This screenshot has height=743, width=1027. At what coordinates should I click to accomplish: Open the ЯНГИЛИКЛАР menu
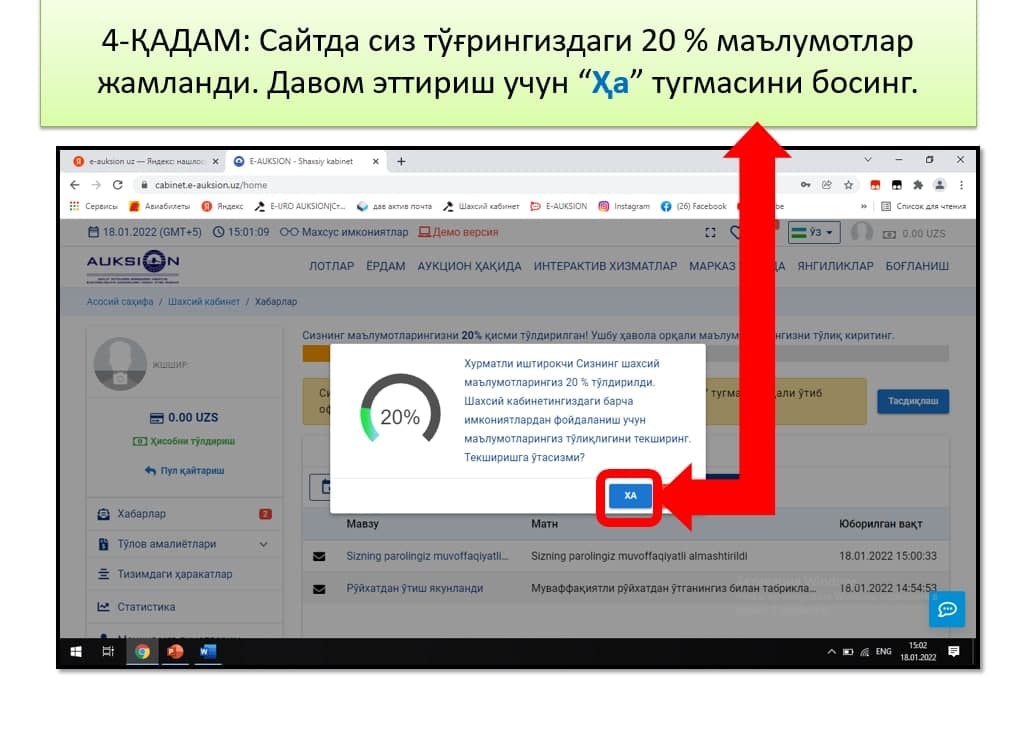pos(835,266)
